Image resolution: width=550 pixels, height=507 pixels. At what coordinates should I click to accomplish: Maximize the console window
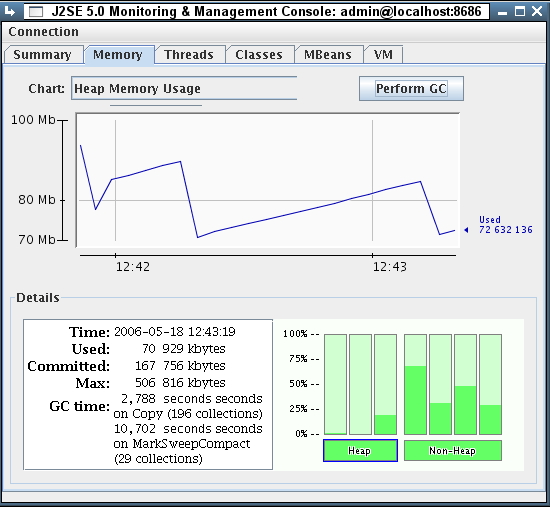click(520, 12)
